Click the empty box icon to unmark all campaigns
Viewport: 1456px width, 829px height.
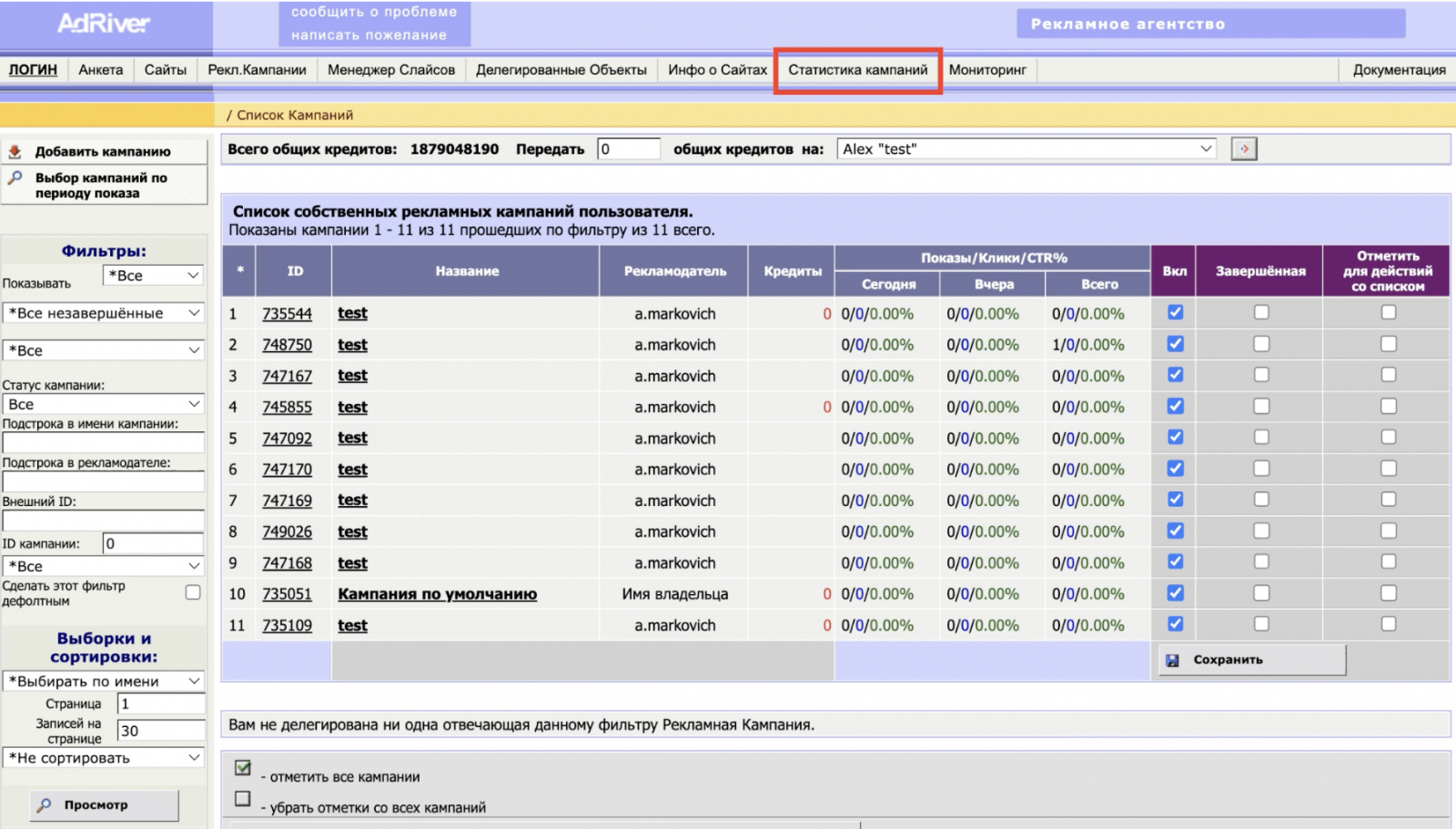click(x=243, y=799)
